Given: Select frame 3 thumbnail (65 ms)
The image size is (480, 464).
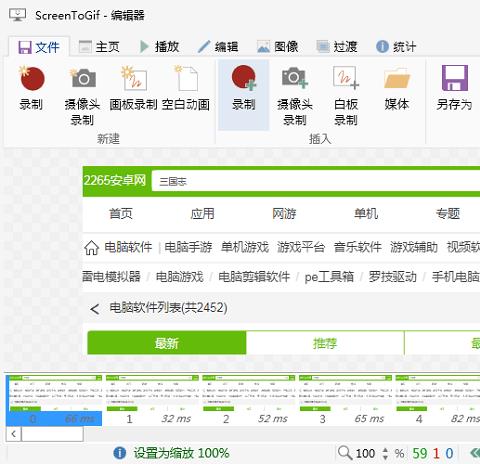Looking at the screenshot, I should (x=345, y=401).
